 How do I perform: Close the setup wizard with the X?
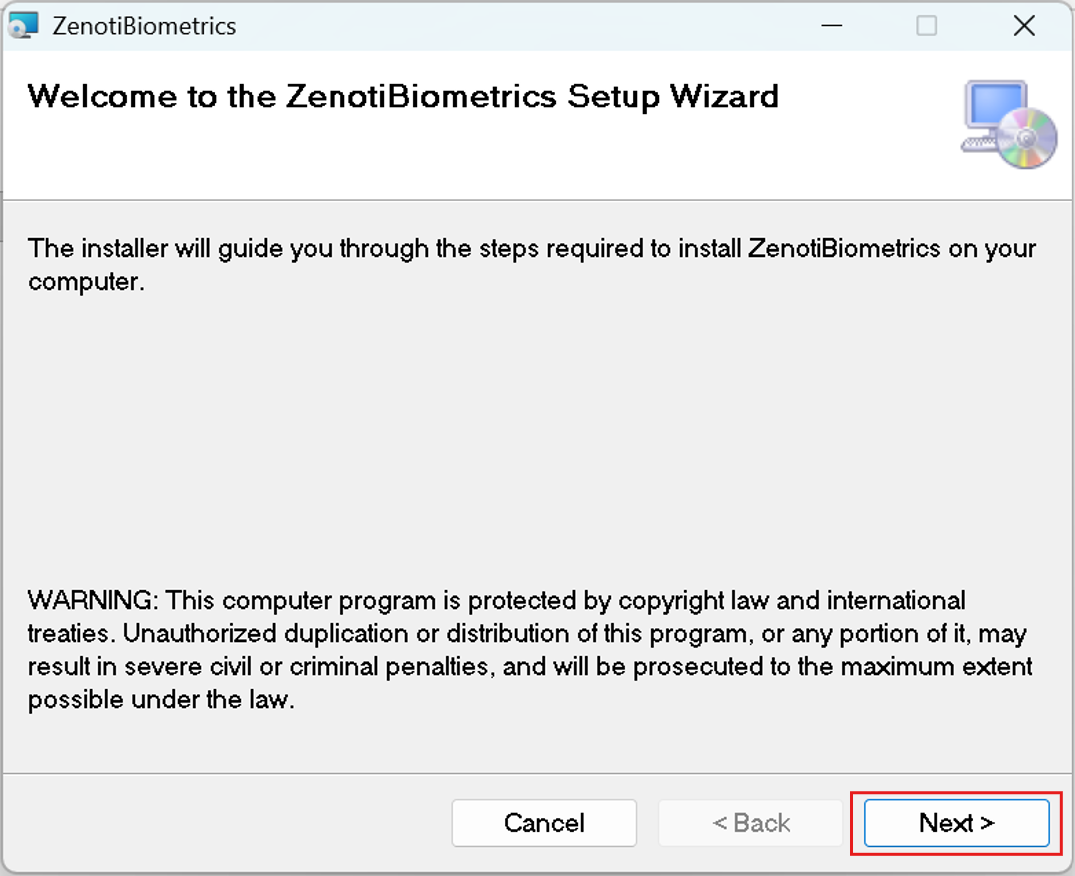click(1024, 25)
